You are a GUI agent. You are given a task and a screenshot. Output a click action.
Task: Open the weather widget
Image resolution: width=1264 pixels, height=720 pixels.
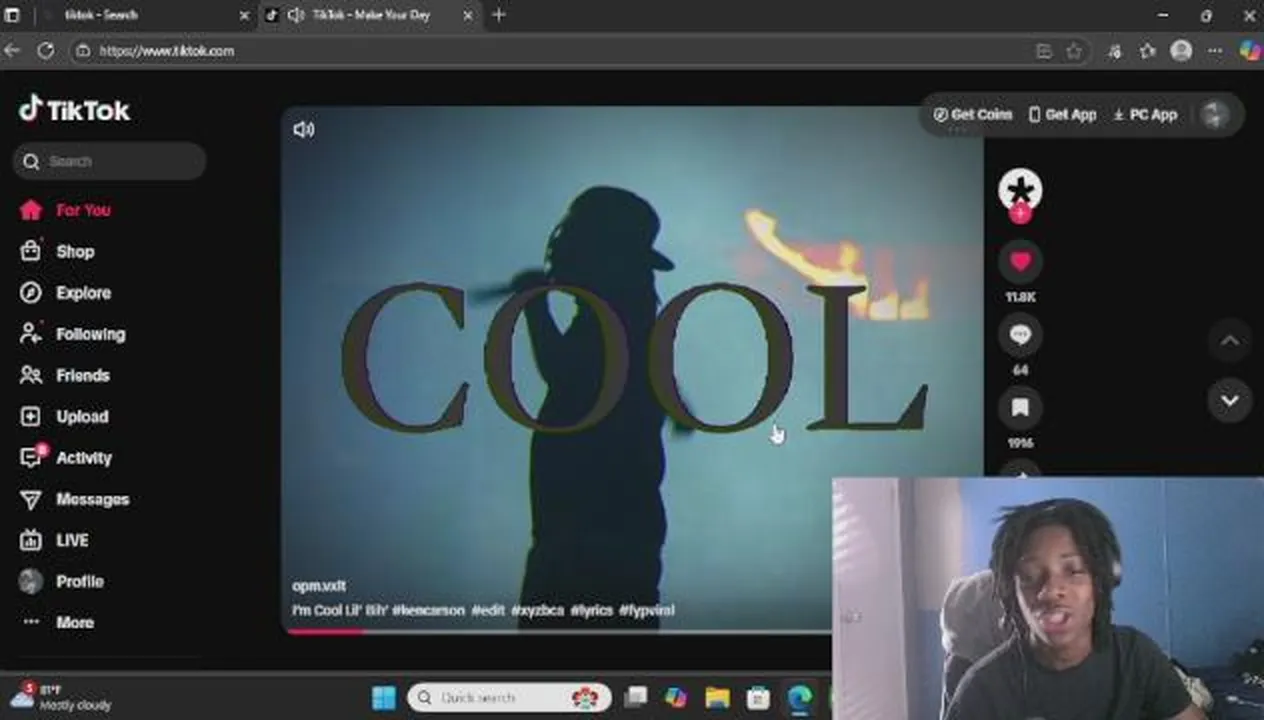click(x=62, y=697)
